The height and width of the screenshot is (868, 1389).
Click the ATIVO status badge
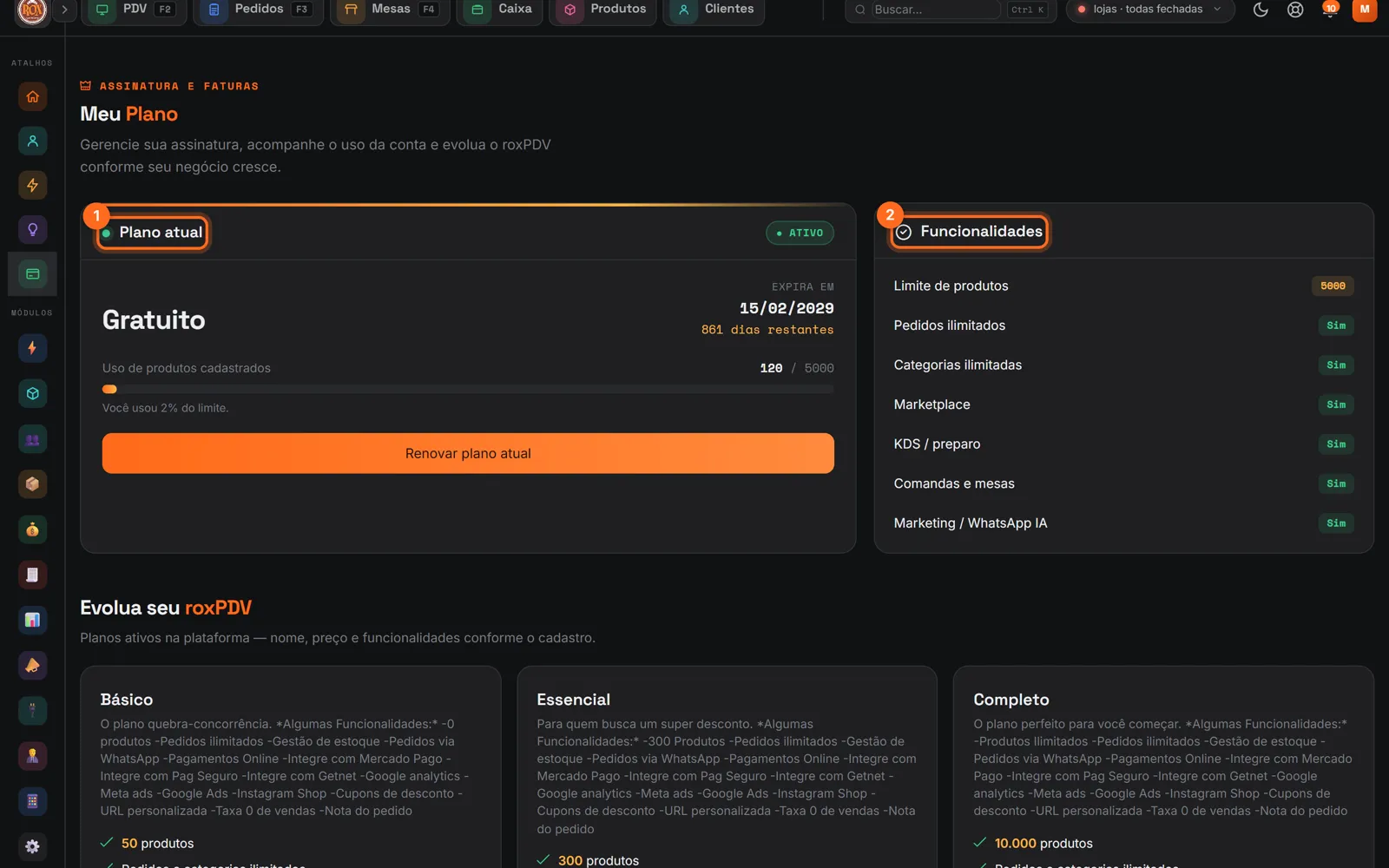(x=800, y=233)
